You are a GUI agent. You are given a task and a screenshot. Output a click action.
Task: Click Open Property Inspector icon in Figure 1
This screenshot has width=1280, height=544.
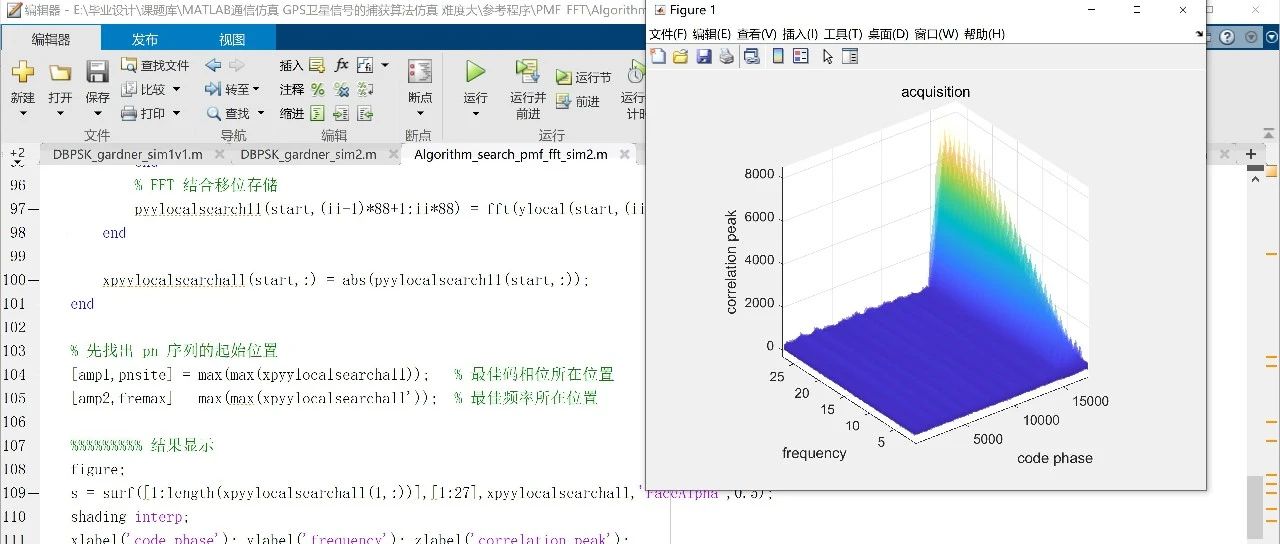pyautogui.click(x=850, y=56)
